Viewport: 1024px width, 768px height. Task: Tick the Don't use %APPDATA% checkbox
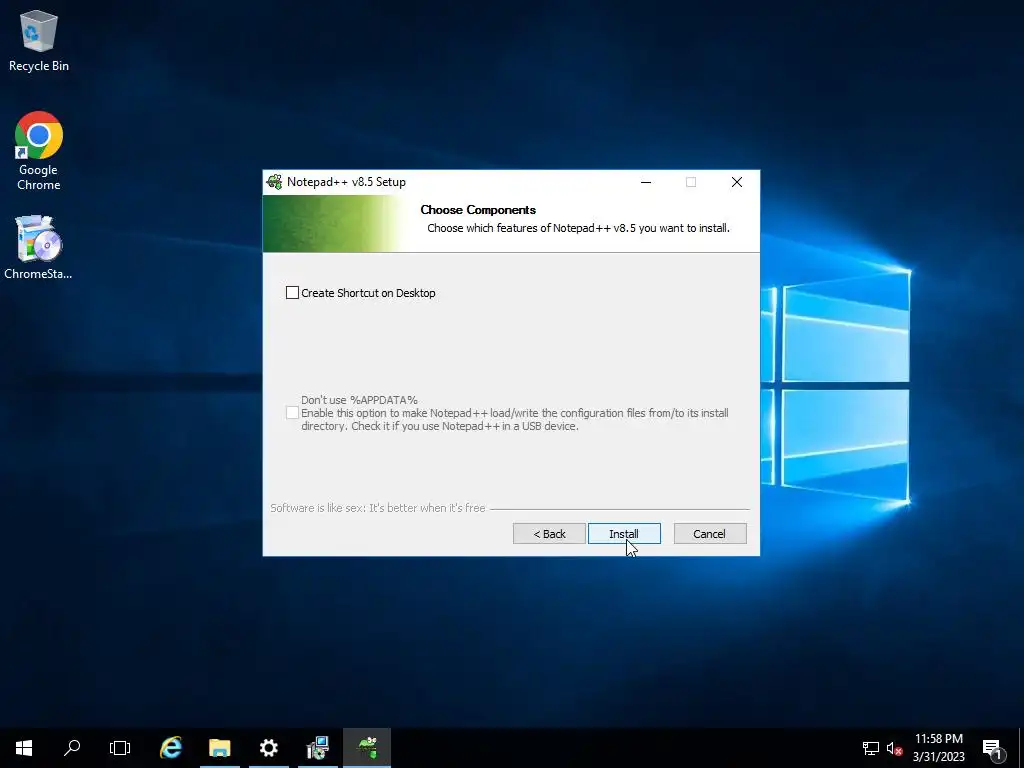292,413
